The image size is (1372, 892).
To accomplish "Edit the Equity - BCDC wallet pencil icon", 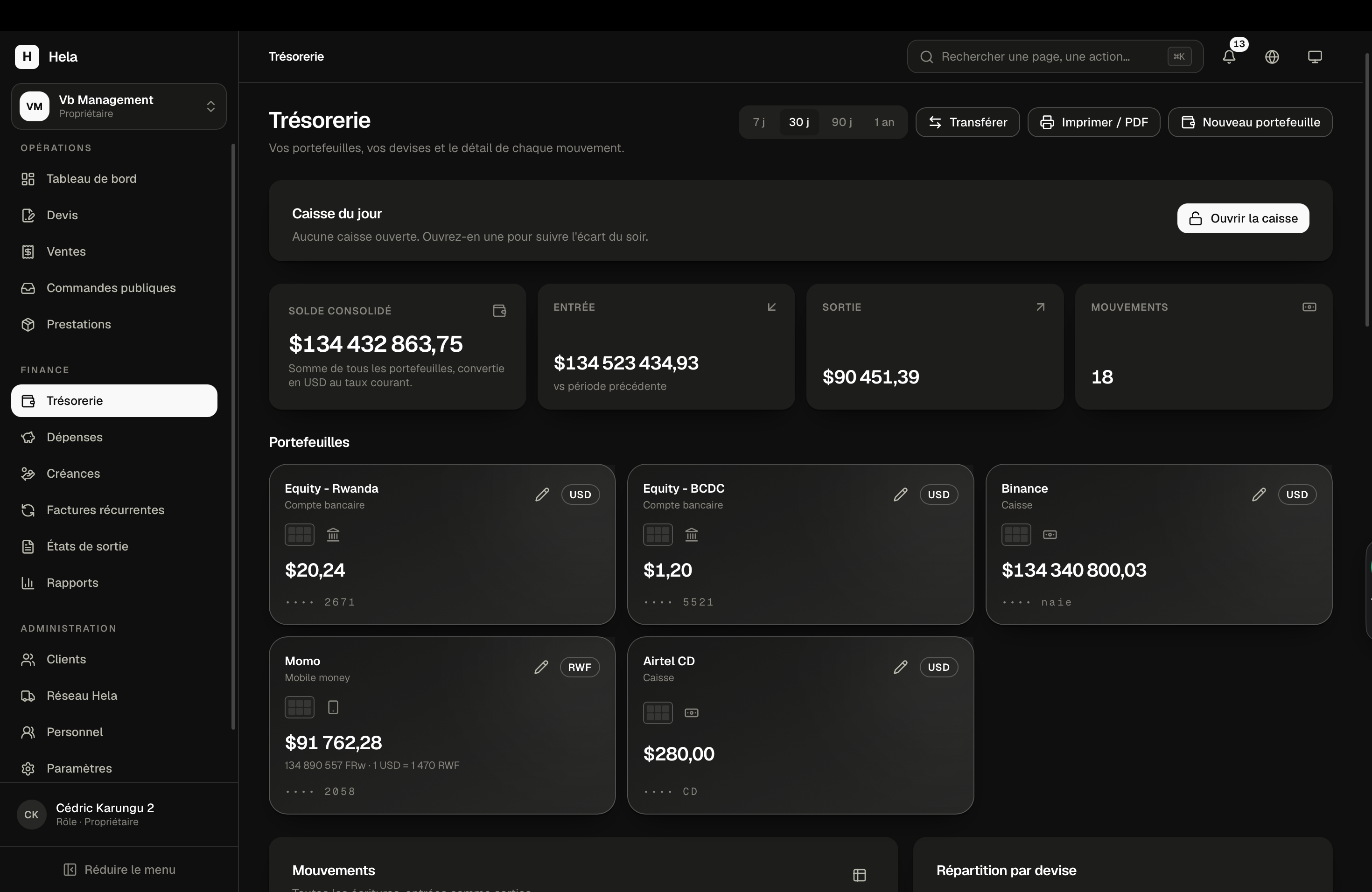I will (900, 495).
